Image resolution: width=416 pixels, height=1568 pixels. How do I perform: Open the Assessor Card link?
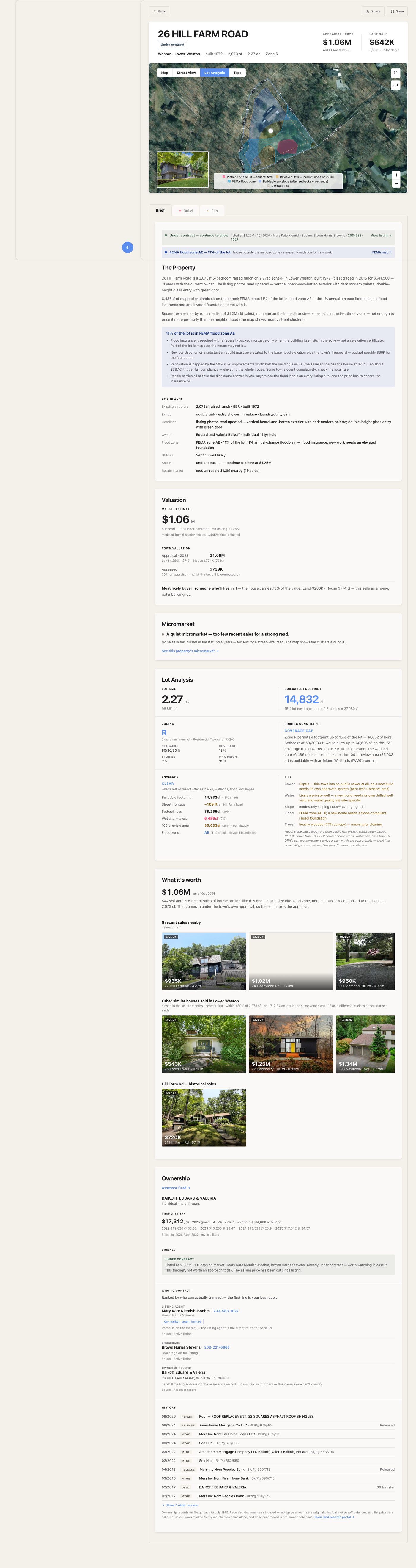click(176, 1188)
